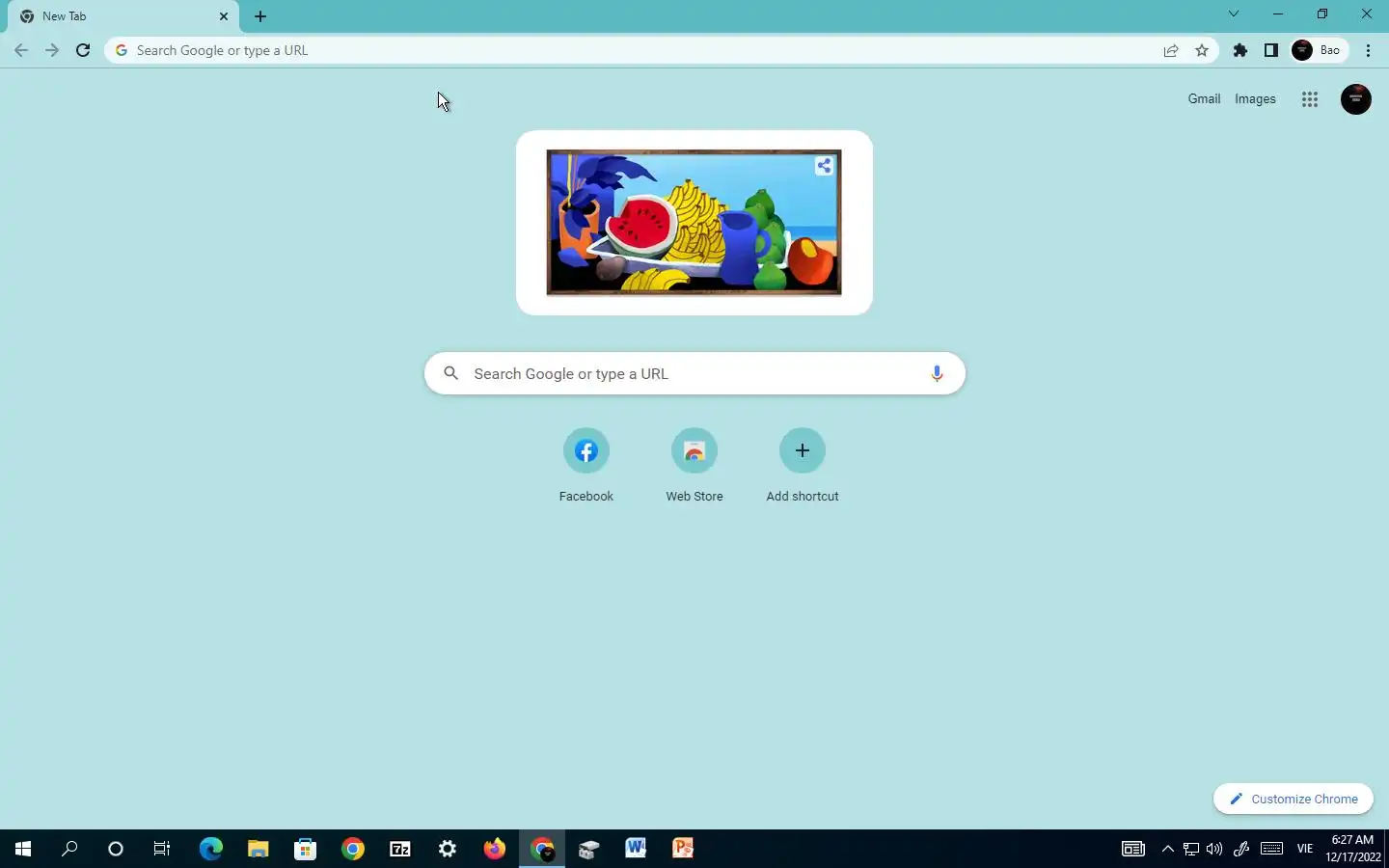This screenshot has height=868, width=1389.
Task: Share the Google Doodle
Action: pyautogui.click(x=824, y=166)
